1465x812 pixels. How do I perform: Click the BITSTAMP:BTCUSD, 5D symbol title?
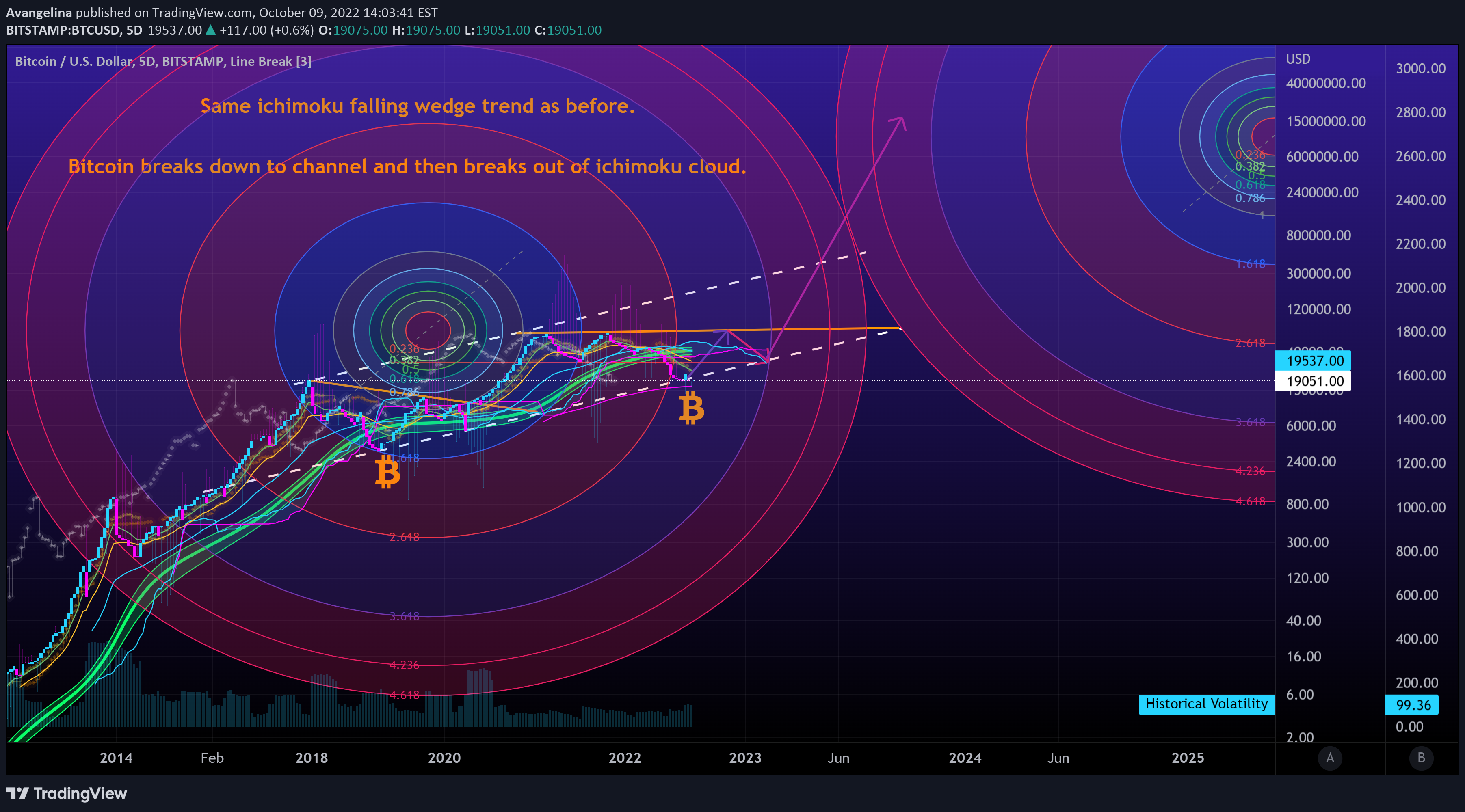click(x=74, y=30)
